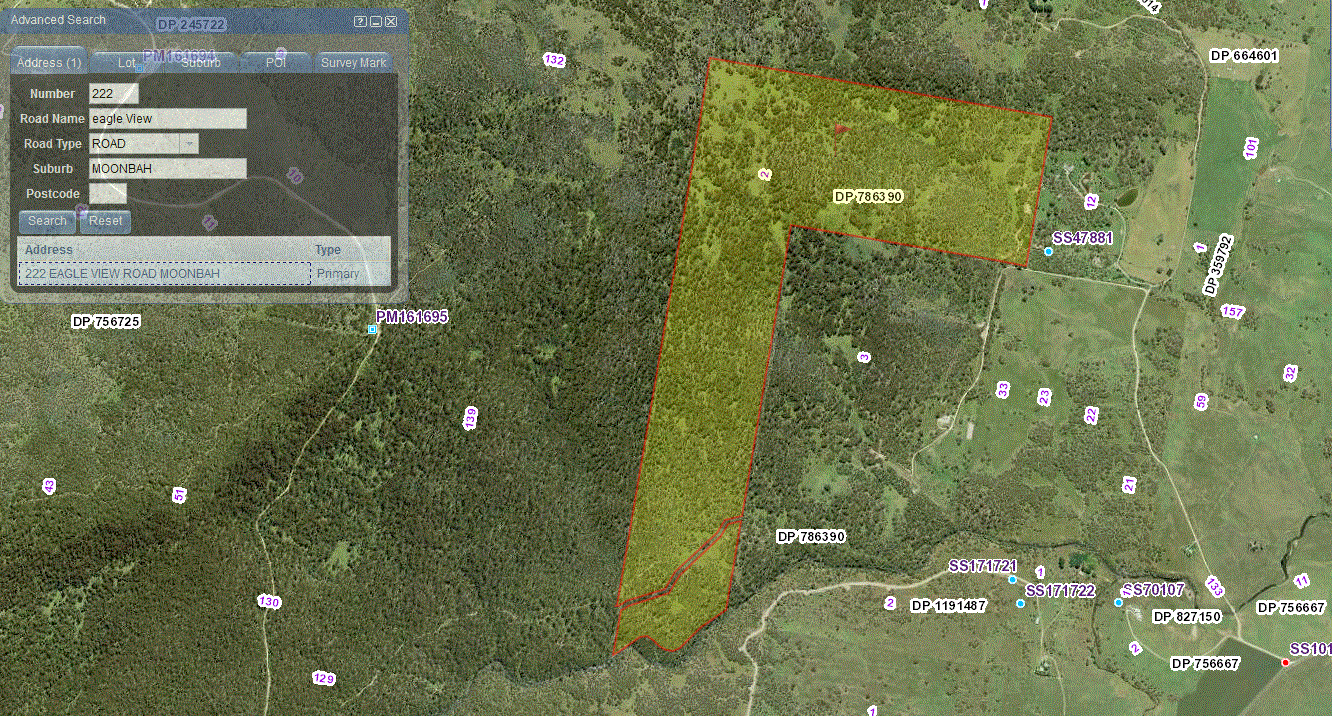Expand the Road Type dropdown arrow
This screenshot has width=1332, height=716.
tap(188, 144)
